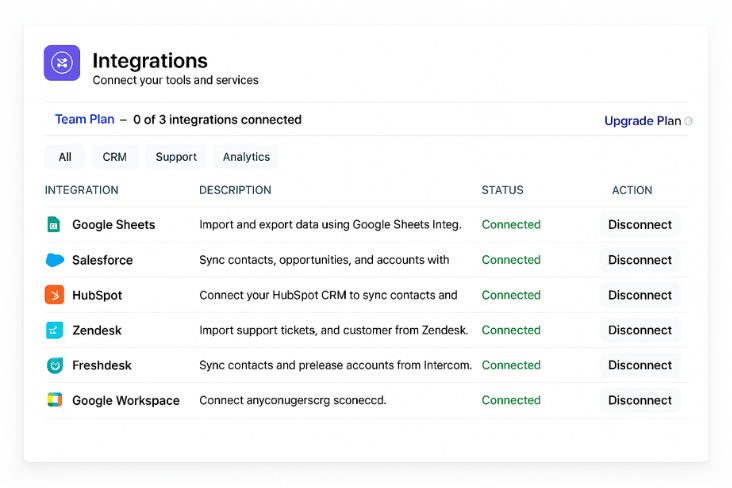Click the INTEGRATION column header
732x488 pixels.
(x=82, y=190)
